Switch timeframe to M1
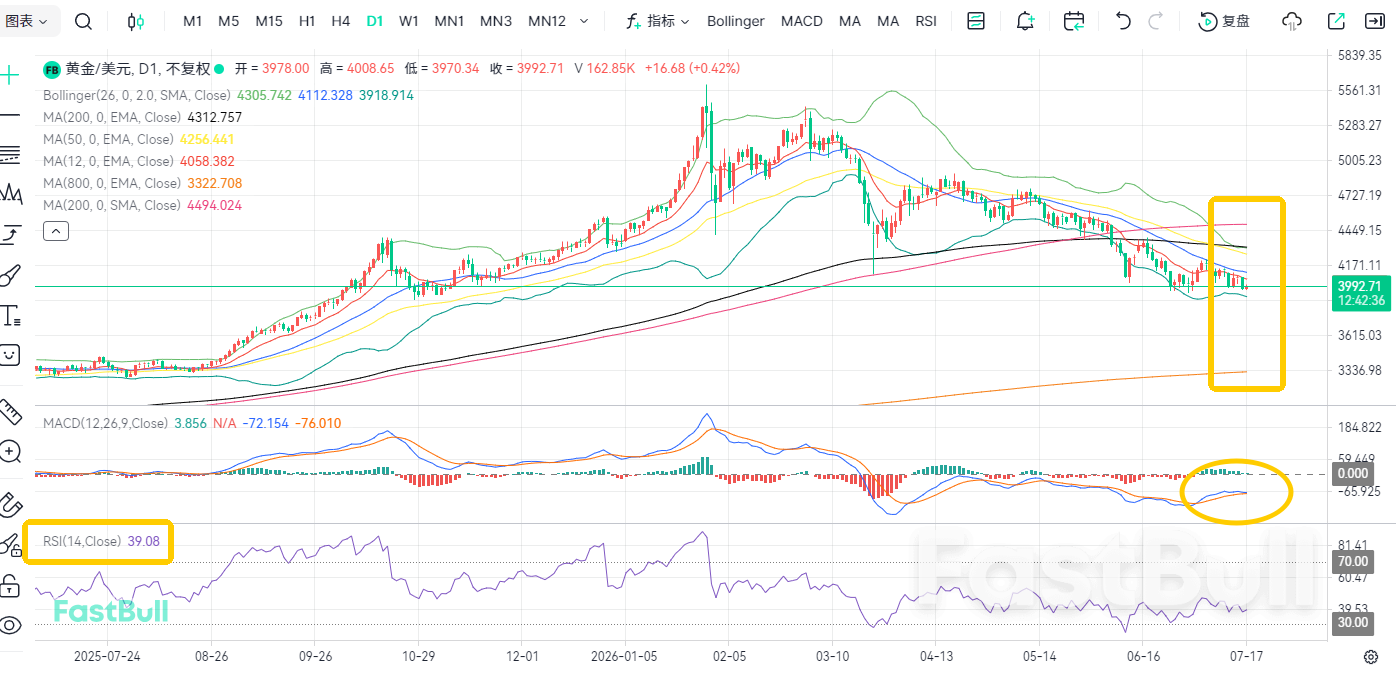This screenshot has width=1396, height=673. point(193,21)
